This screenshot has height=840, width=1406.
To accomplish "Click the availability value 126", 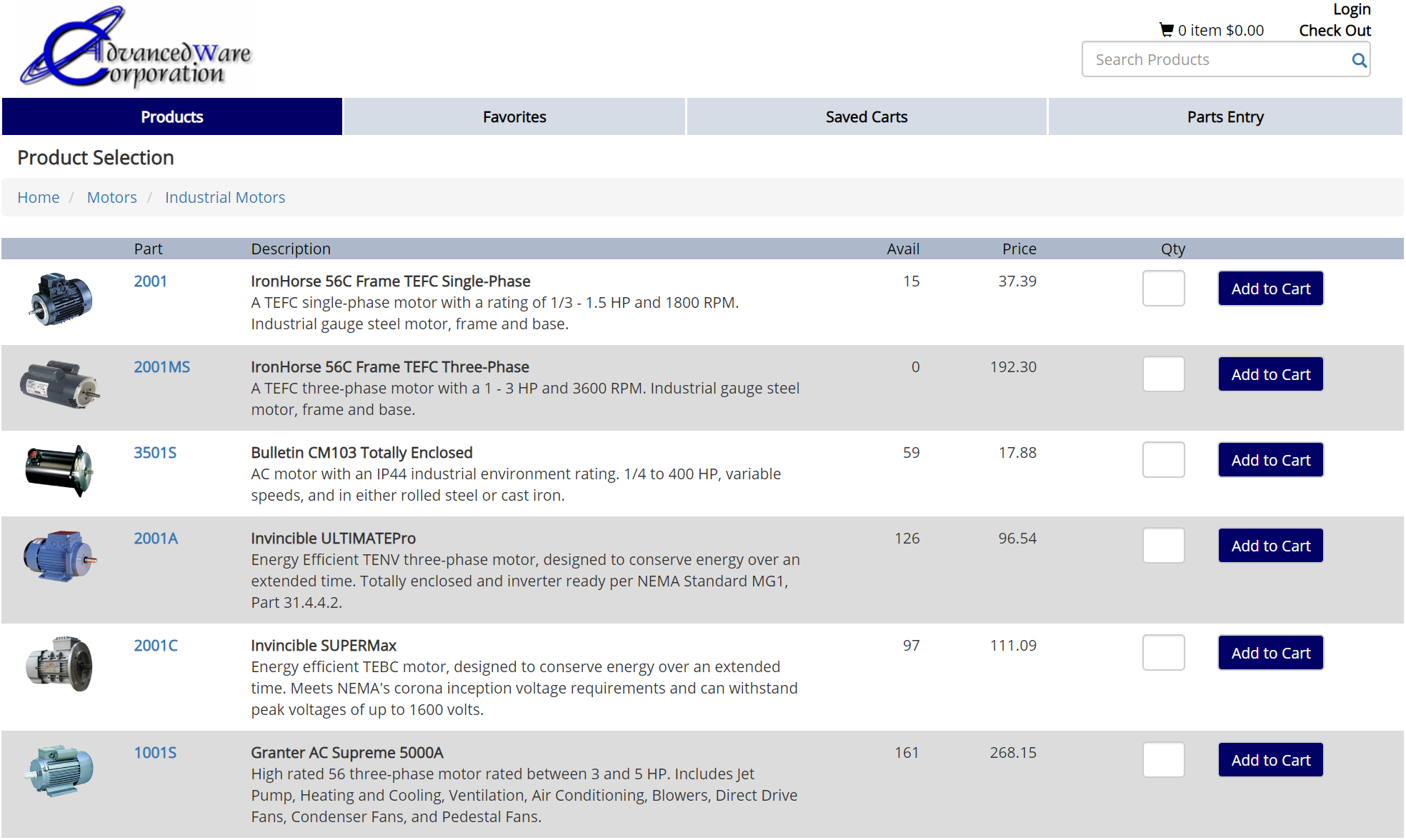I will tap(907, 539).
